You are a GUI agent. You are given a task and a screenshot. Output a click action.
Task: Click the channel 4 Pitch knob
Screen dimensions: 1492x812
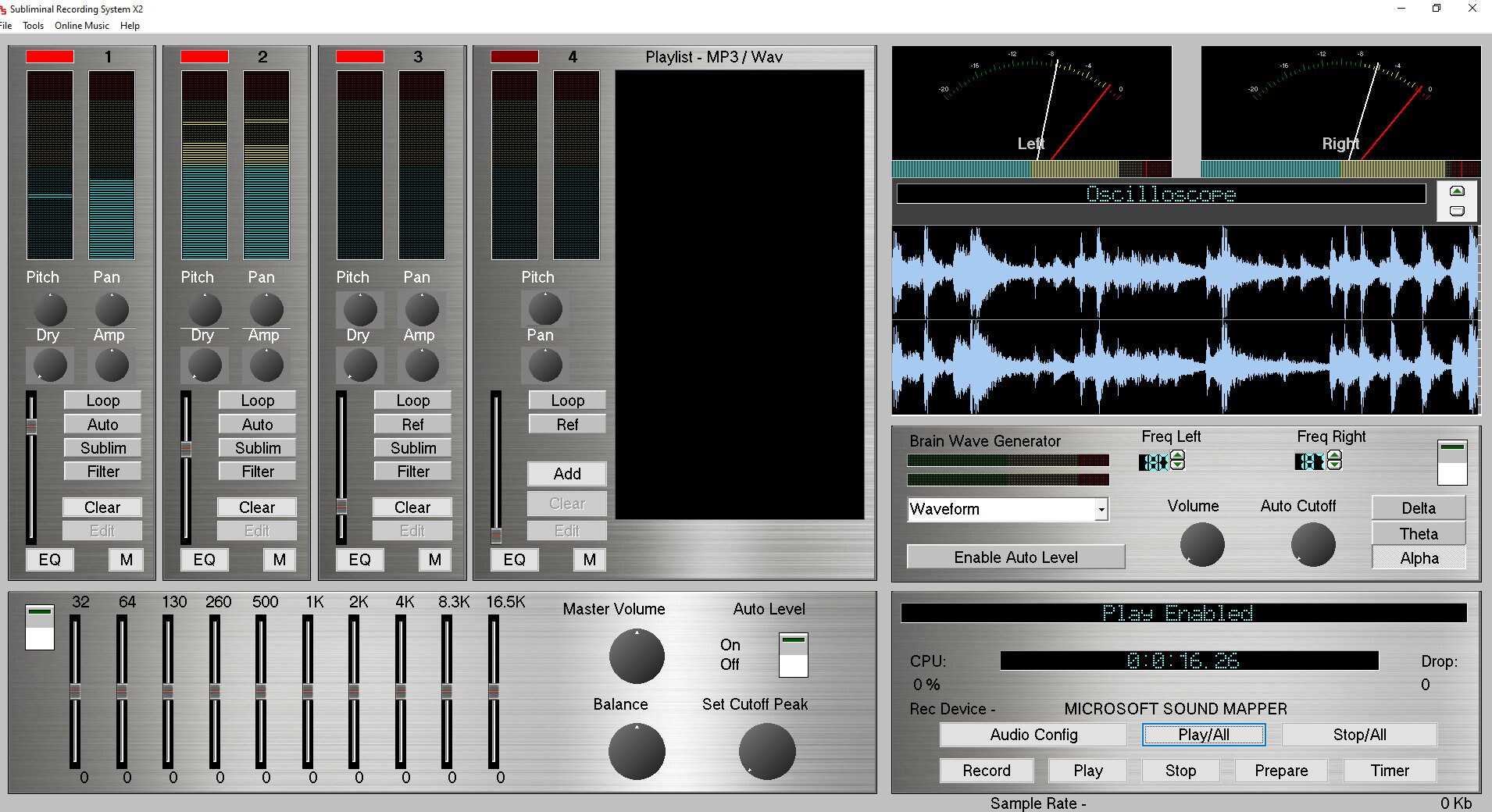[x=545, y=310]
